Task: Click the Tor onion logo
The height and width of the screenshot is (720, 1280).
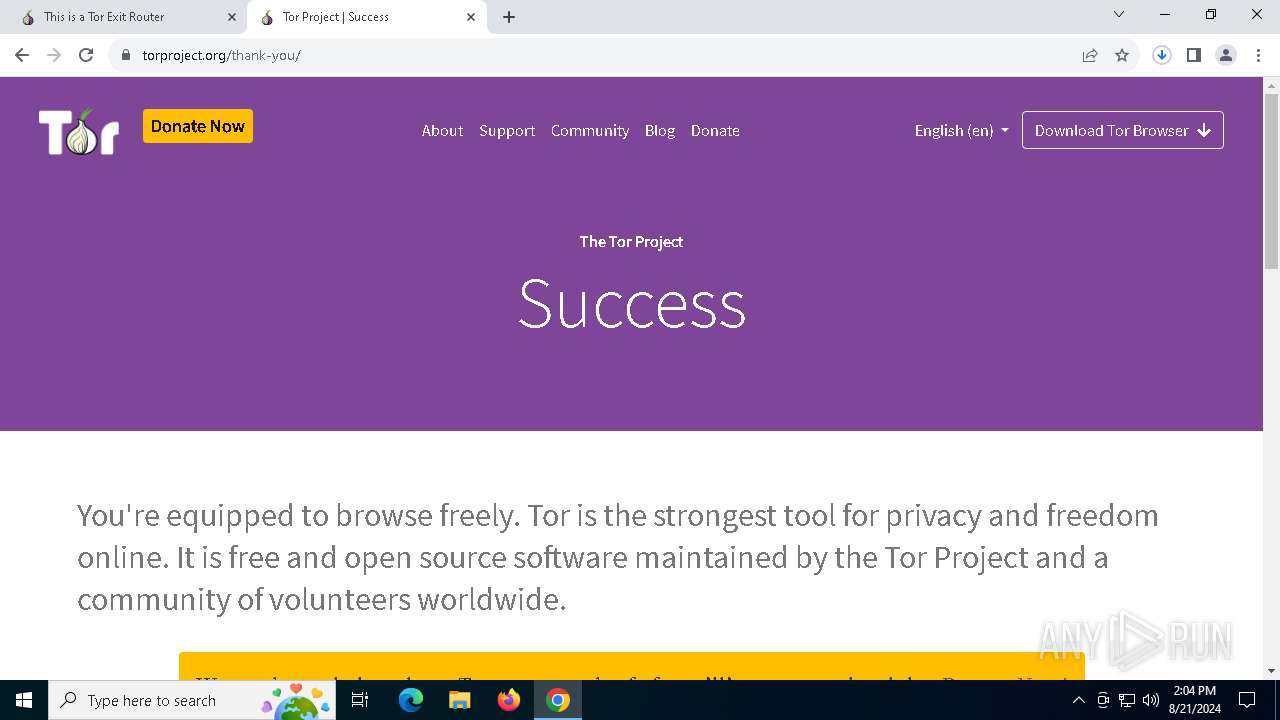Action: click(79, 131)
